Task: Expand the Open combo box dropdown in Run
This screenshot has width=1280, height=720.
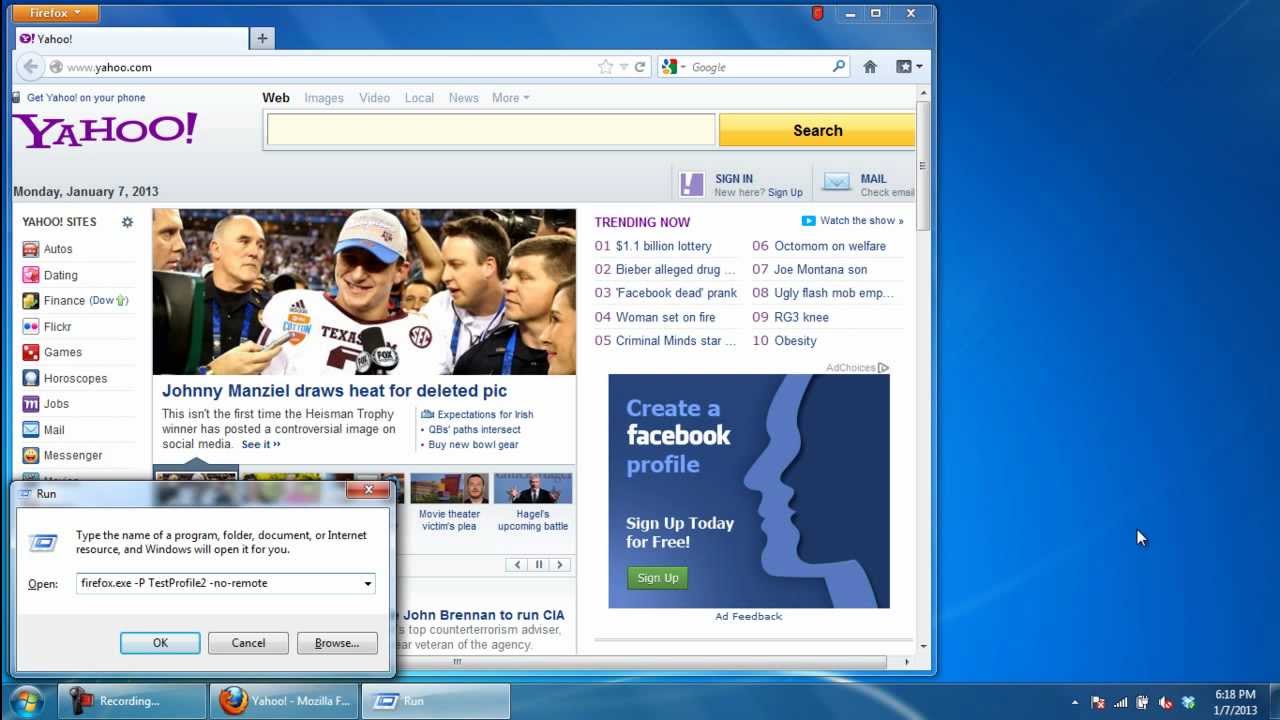Action: coord(367,583)
